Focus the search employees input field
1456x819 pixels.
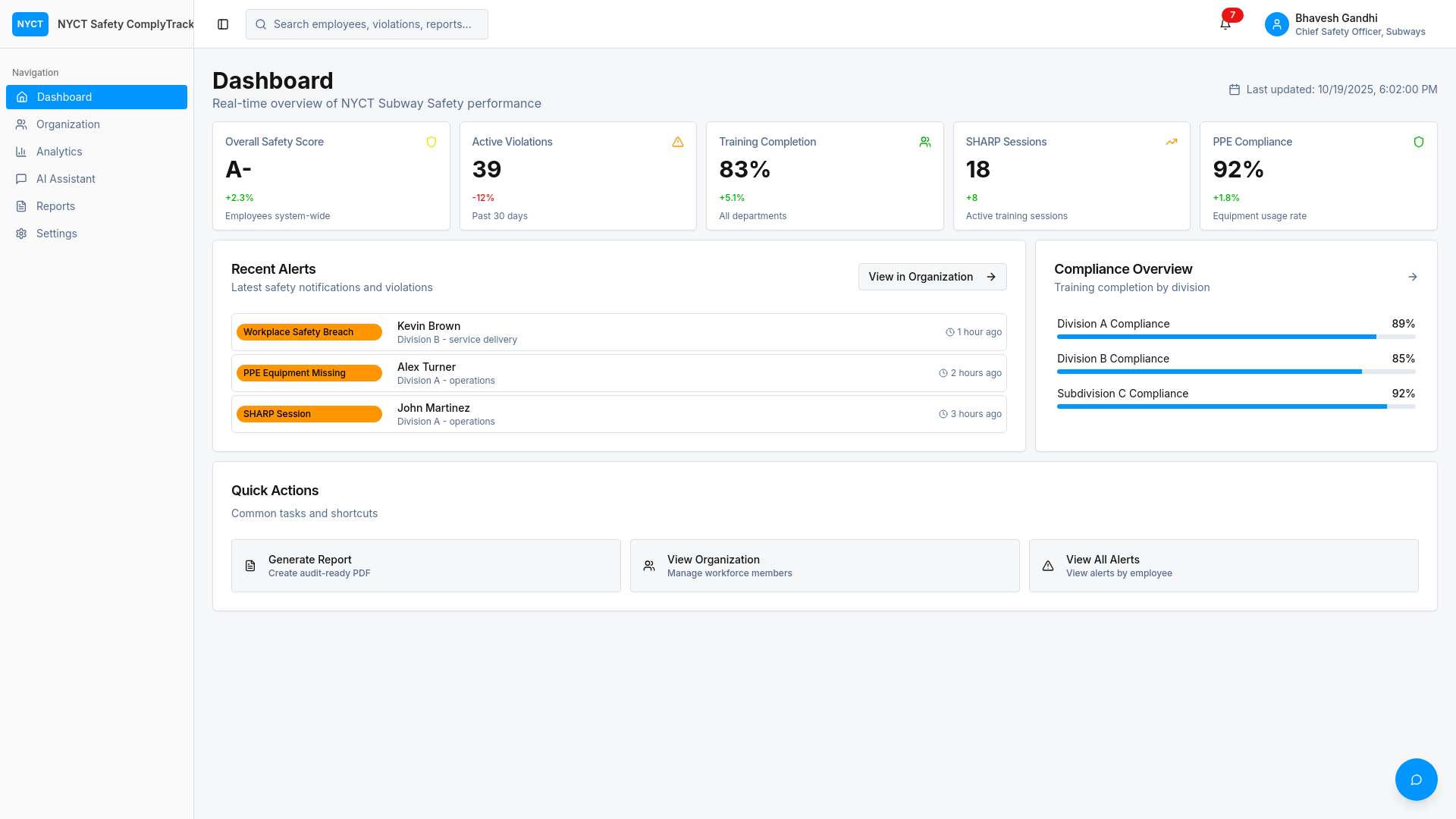point(366,24)
